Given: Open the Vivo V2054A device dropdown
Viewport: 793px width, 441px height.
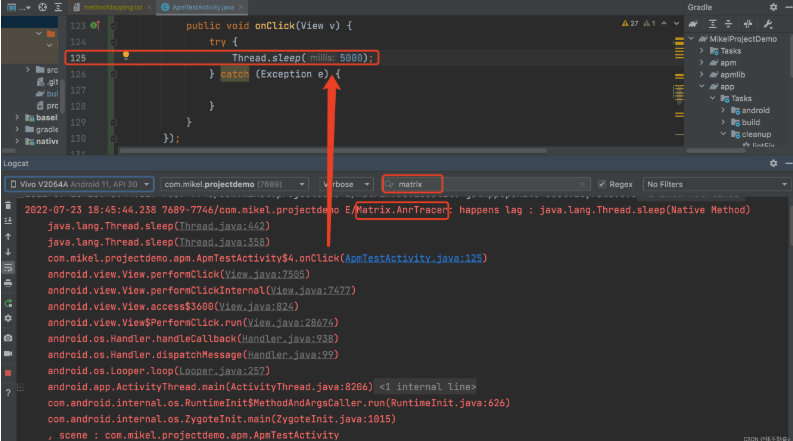Looking at the screenshot, I should click(79, 184).
